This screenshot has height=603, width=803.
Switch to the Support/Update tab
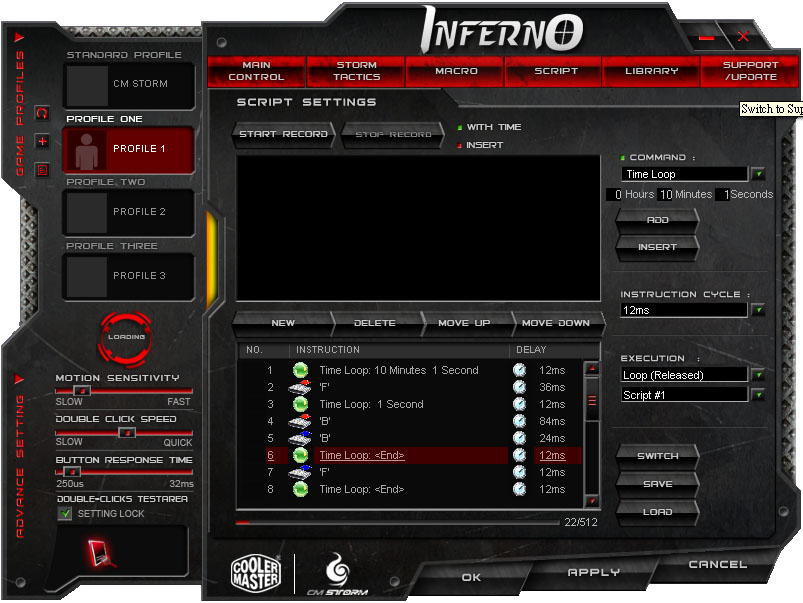click(750, 71)
